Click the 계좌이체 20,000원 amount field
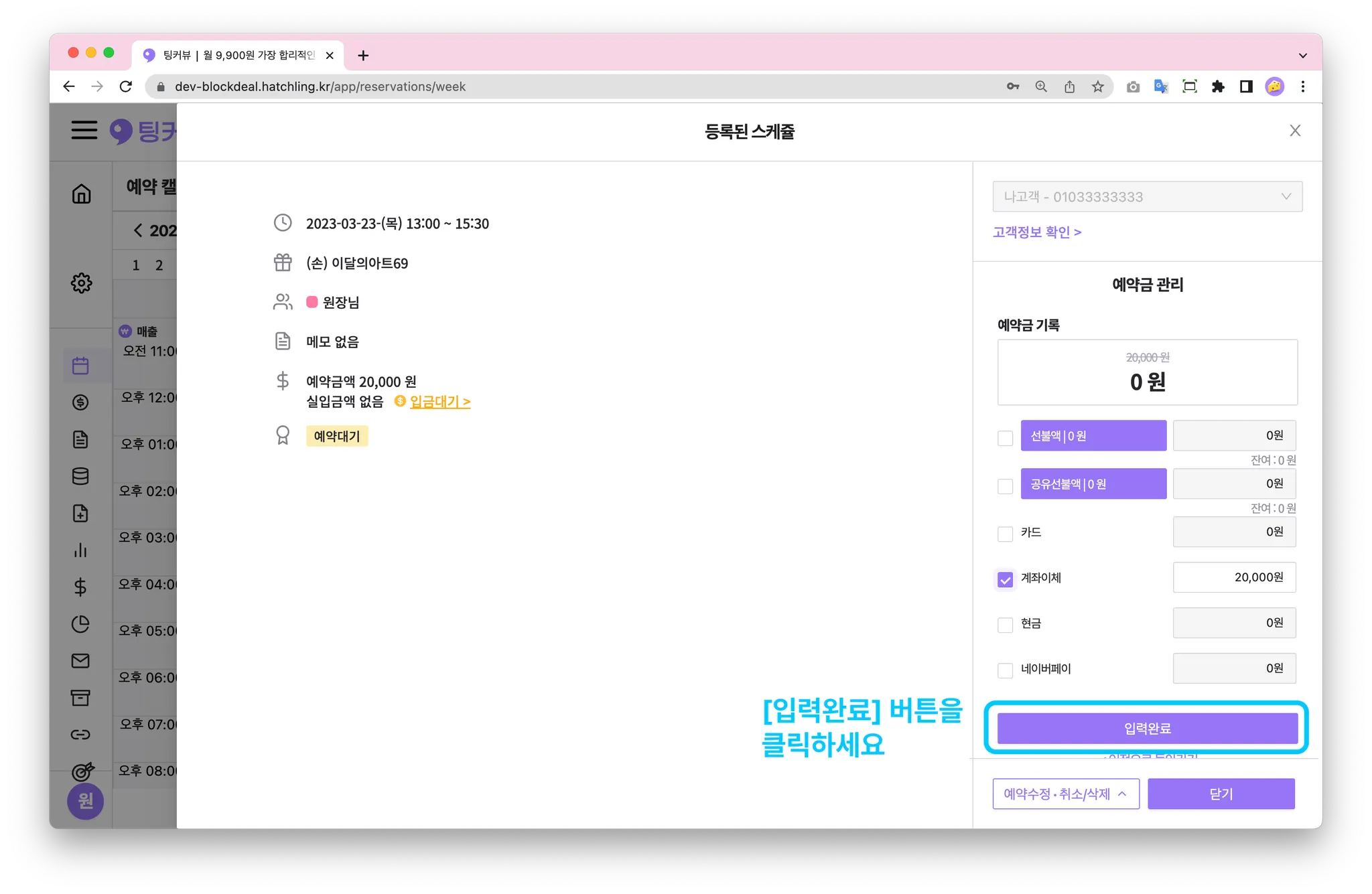1372x894 pixels. pyautogui.click(x=1234, y=577)
